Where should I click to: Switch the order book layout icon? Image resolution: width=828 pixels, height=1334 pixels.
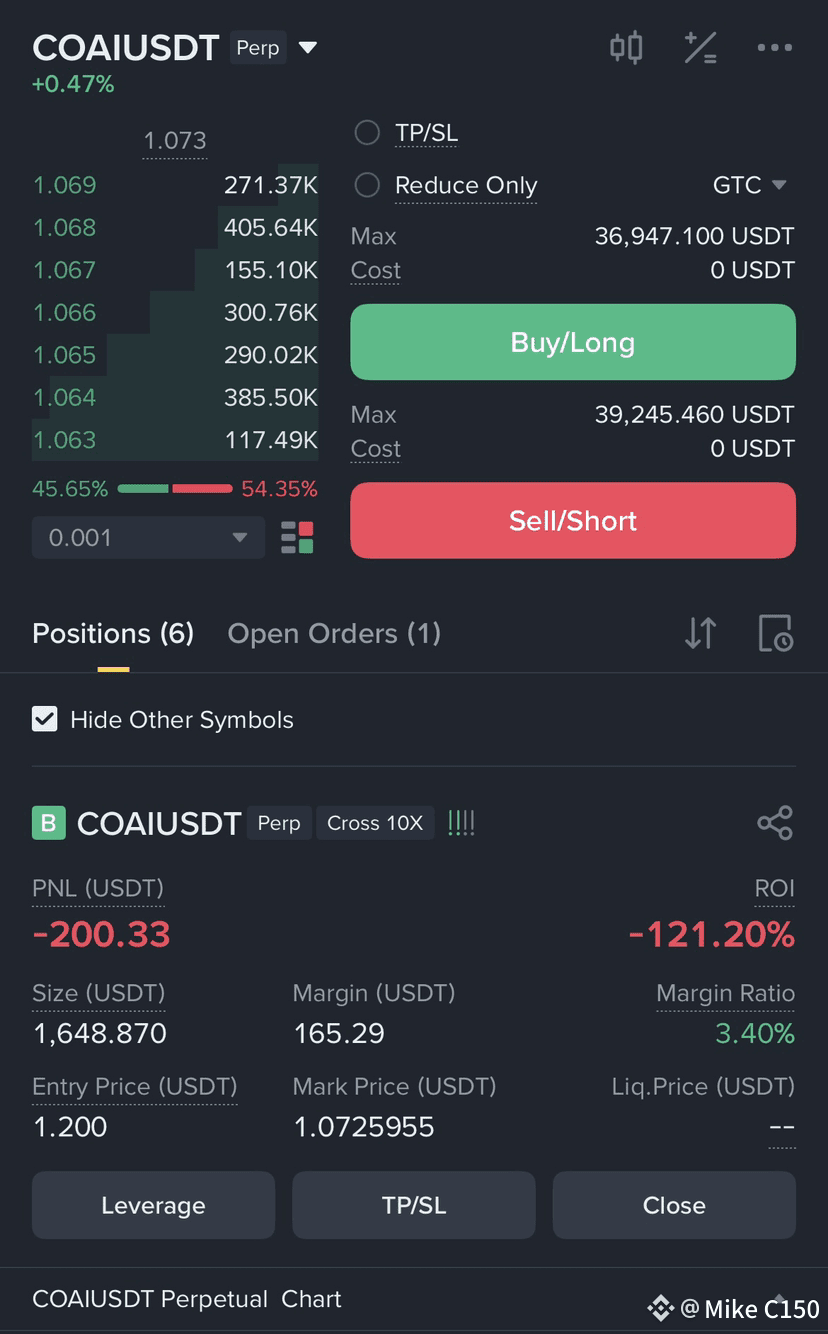pos(297,537)
